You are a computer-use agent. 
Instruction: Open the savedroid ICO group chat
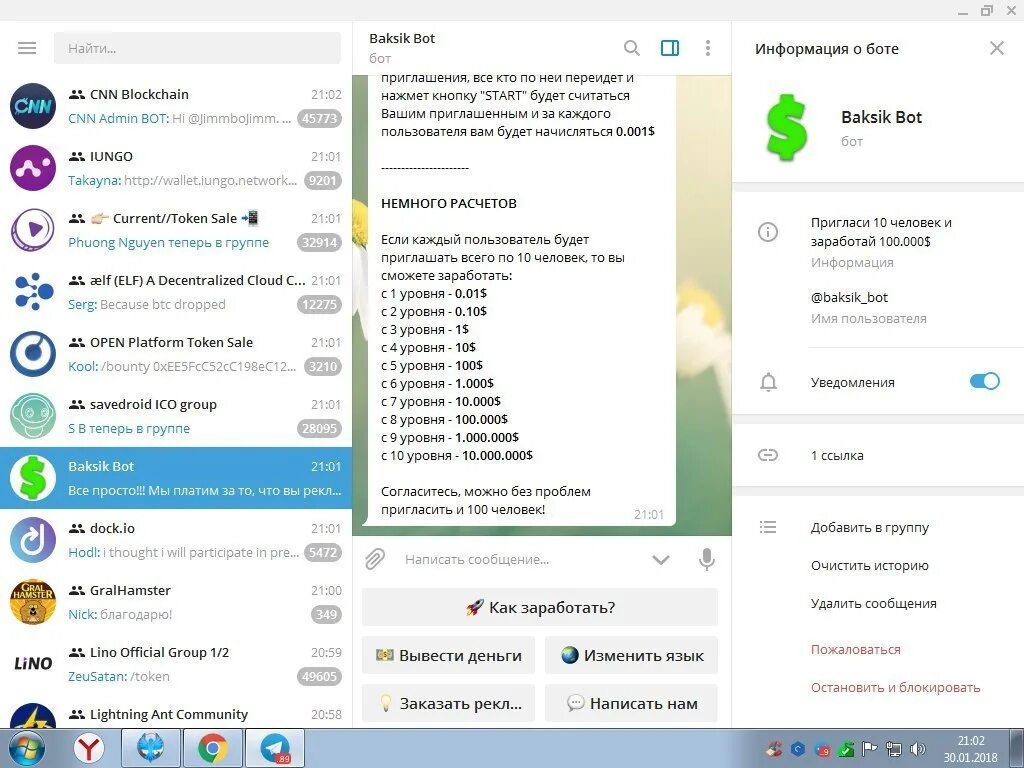click(176, 416)
